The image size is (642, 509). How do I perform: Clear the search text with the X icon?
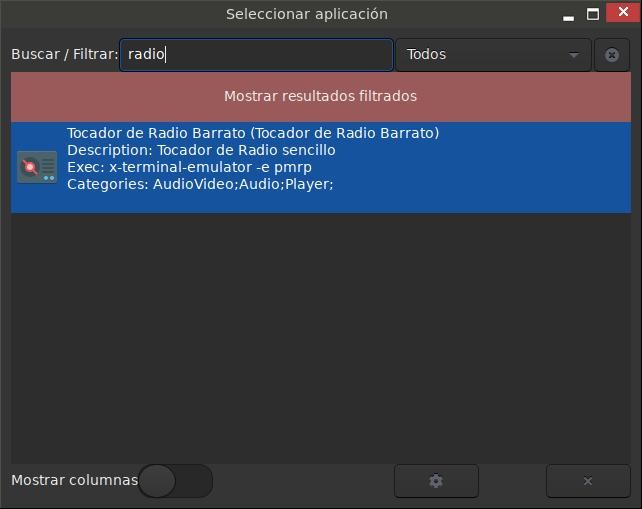click(x=612, y=54)
